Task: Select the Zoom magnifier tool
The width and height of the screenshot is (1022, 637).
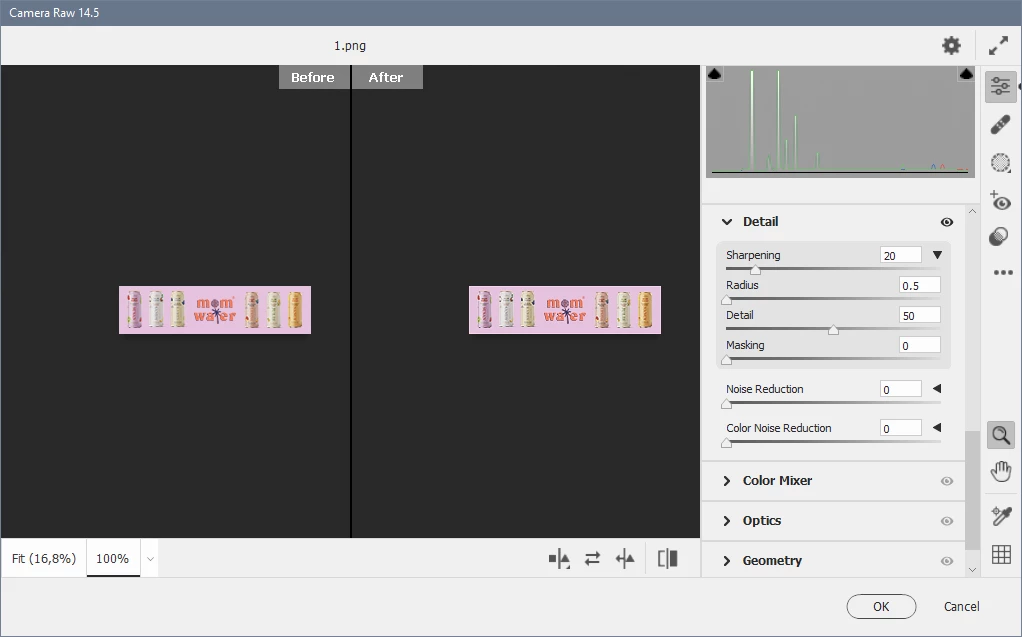Action: pyautogui.click(x=1001, y=435)
